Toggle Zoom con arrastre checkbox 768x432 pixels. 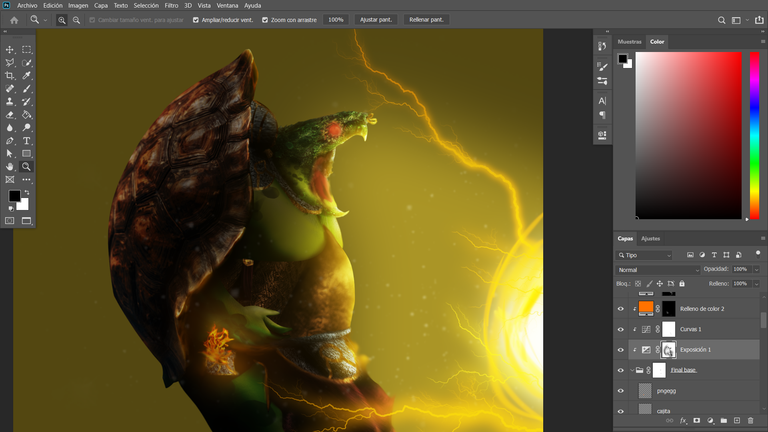[x=265, y=20]
